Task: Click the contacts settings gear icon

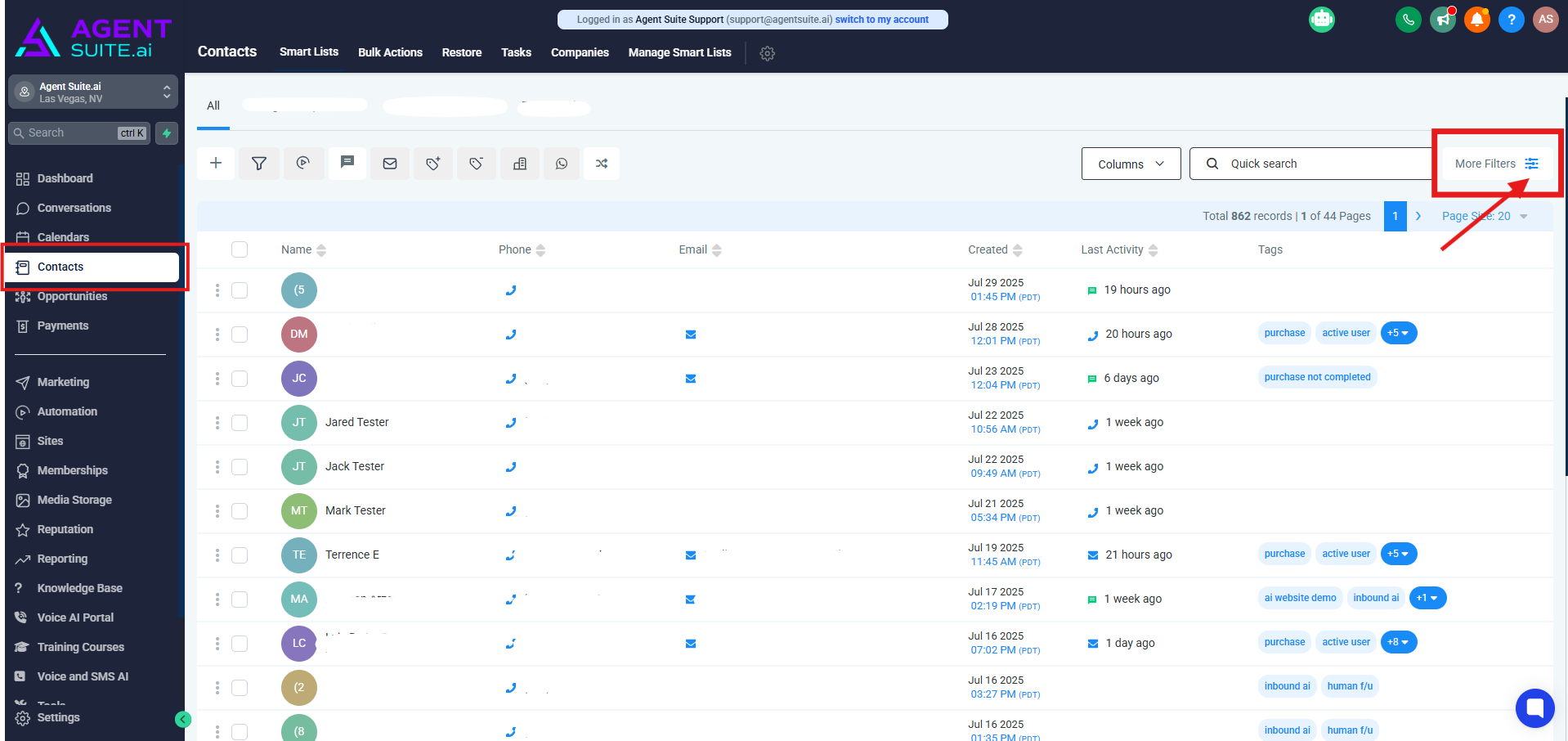Action: pyautogui.click(x=767, y=53)
